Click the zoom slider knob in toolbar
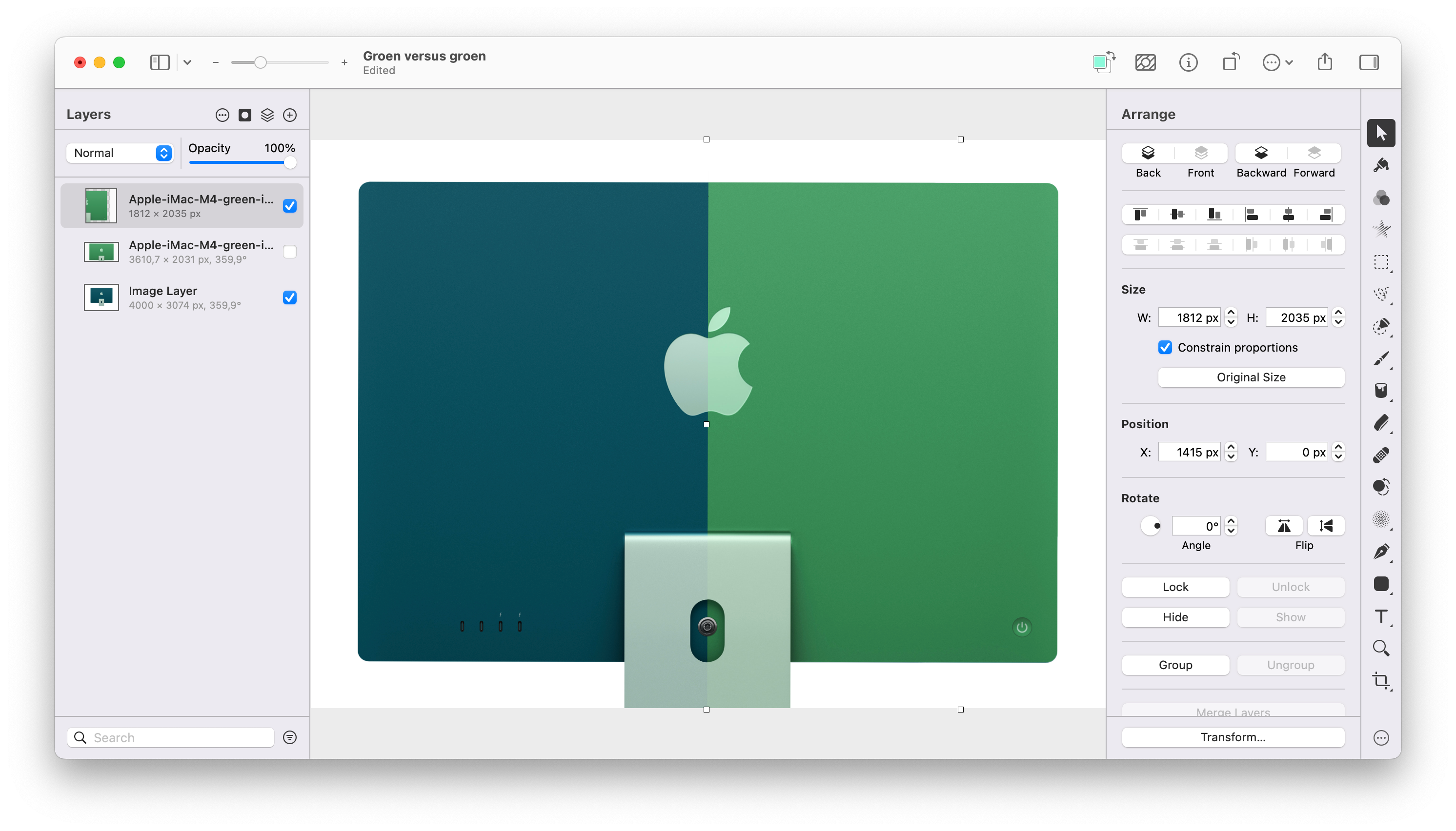1456x831 pixels. (261, 62)
